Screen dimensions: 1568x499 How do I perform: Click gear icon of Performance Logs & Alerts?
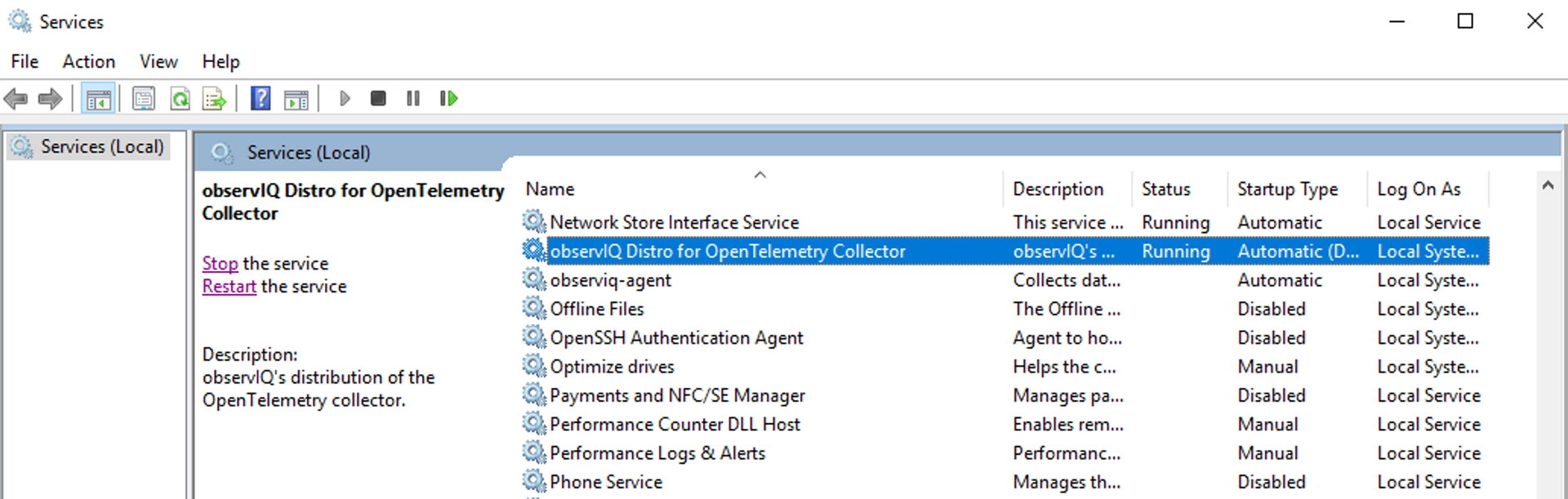534,452
